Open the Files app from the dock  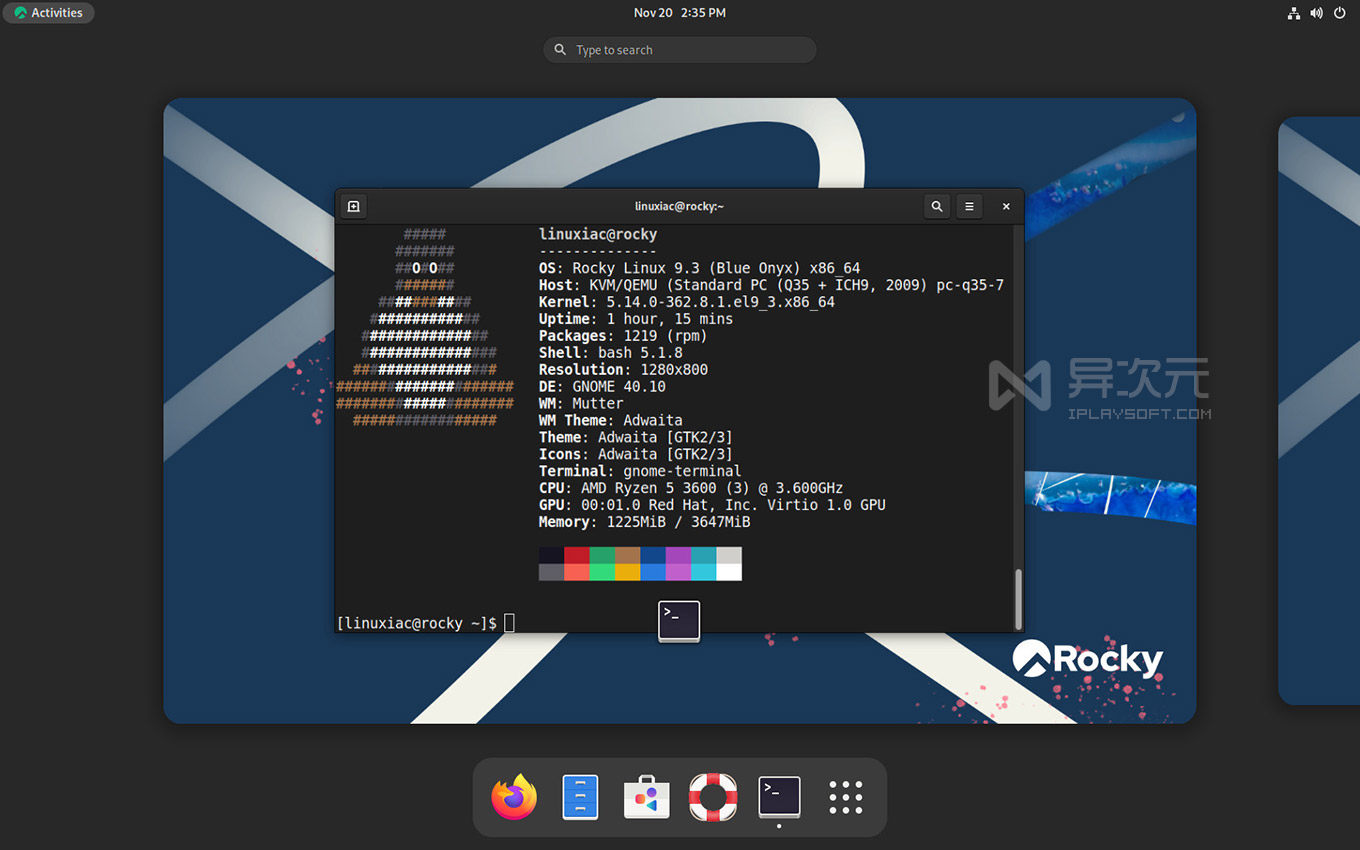(x=580, y=797)
